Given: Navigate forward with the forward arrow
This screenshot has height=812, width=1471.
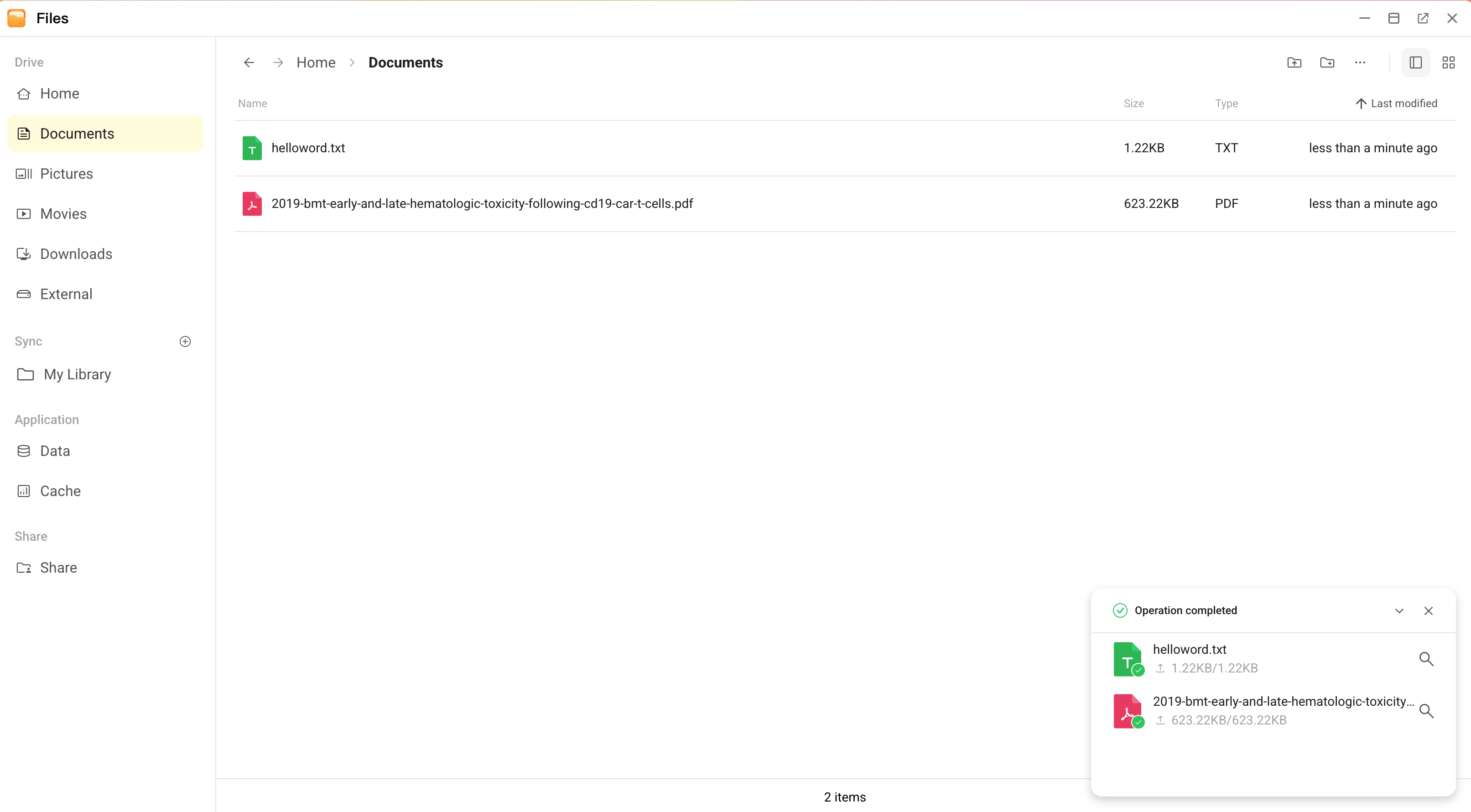Looking at the screenshot, I should 277,63.
